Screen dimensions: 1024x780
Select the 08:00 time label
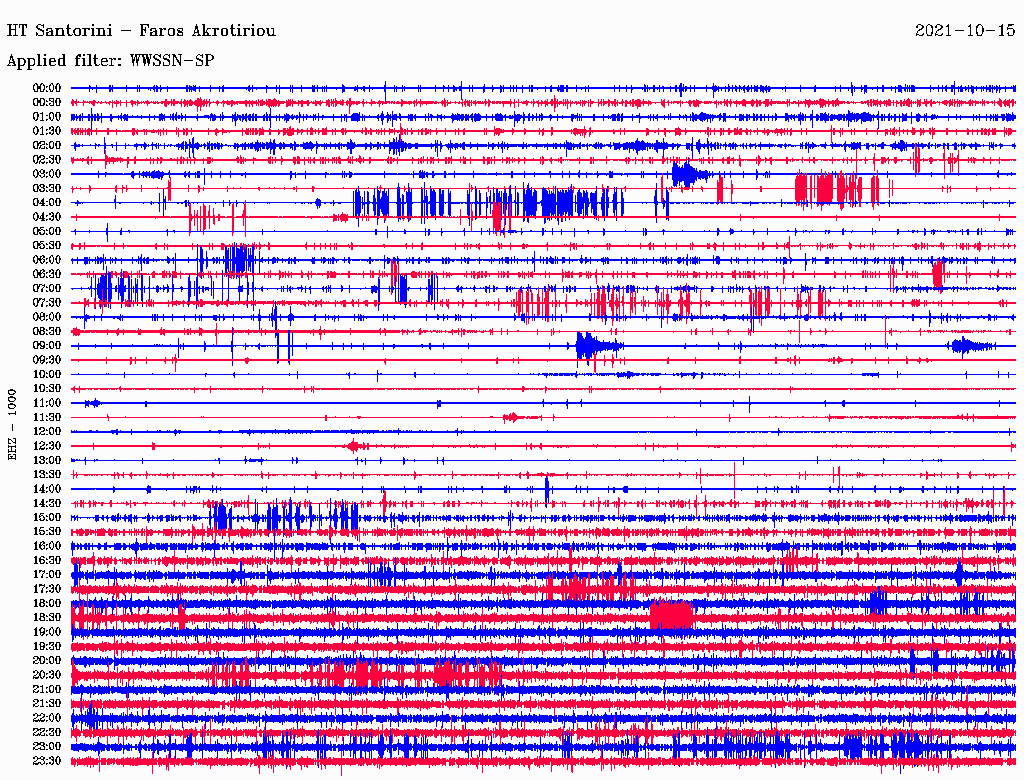(47, 317)
